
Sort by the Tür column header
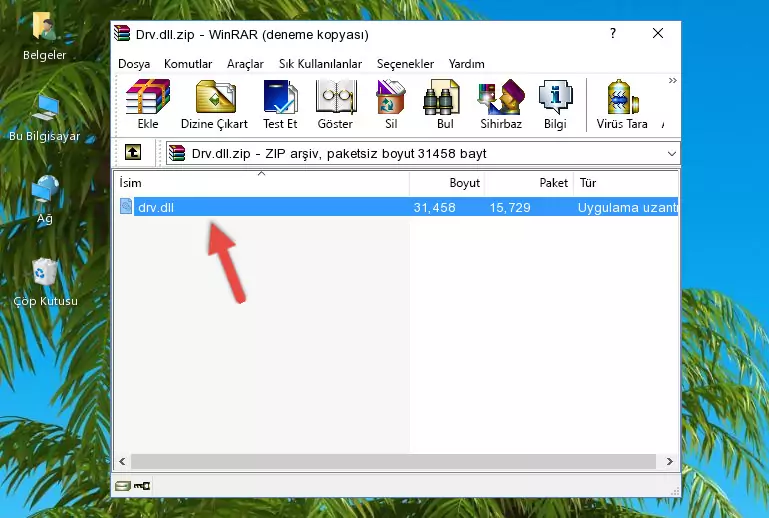coord(626,183)
